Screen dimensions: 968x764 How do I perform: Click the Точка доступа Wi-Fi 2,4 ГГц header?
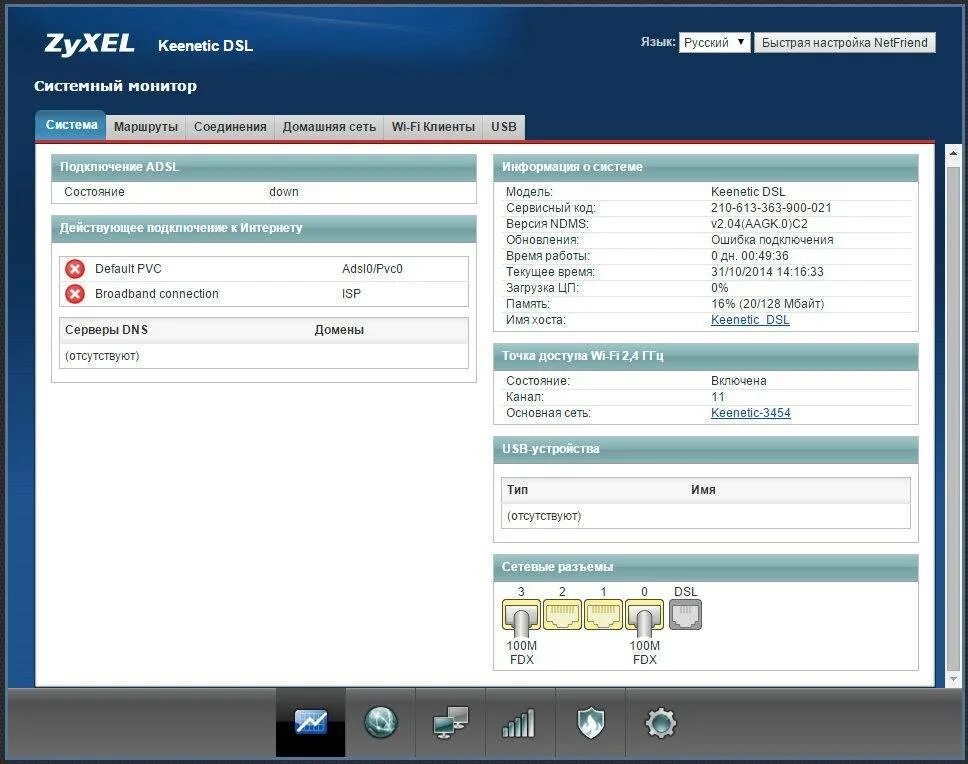tap(706, 356)
